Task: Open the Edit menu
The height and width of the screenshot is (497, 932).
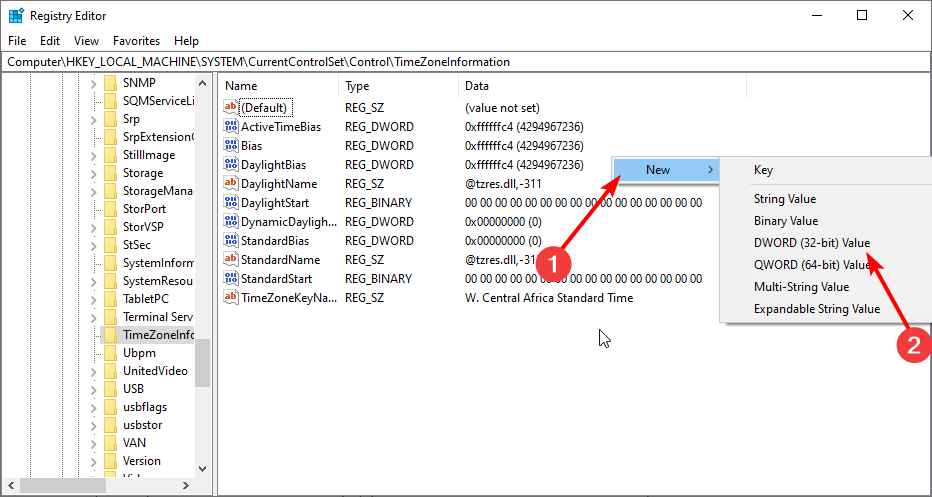Action: 50,41
